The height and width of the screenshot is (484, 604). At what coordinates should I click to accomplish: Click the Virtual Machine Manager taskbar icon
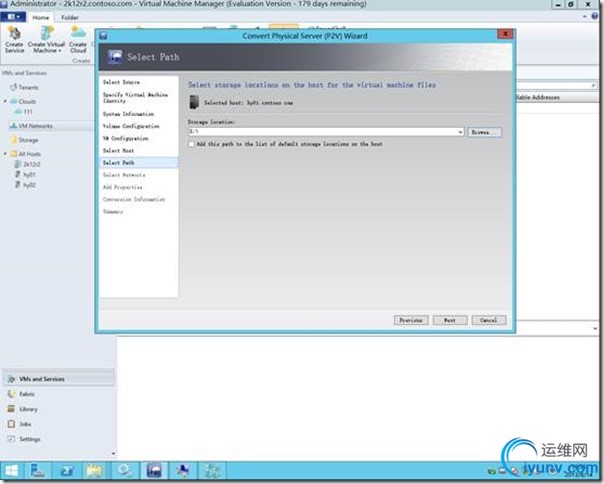click(x=154, y=471)
